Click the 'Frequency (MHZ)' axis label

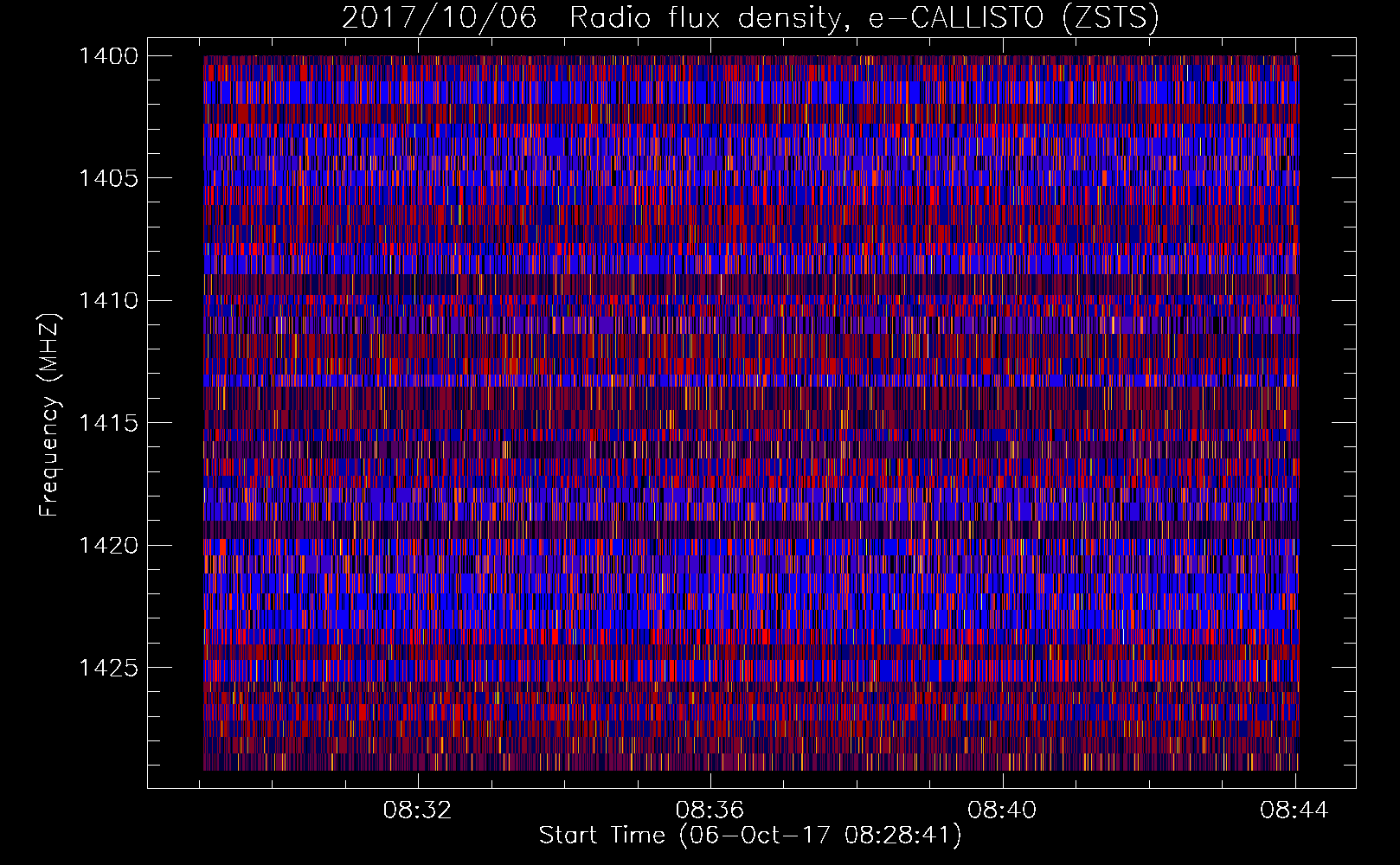(50, 415)
